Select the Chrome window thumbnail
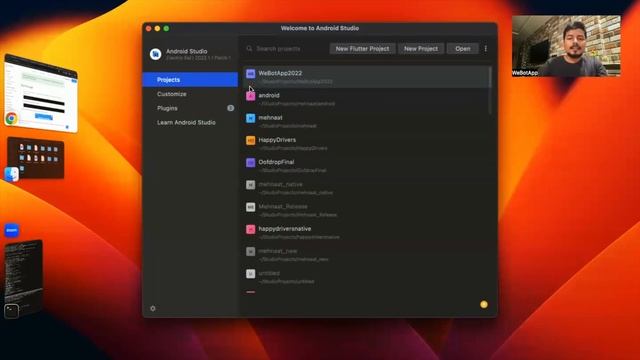Image resolution: width=640 pixels, height=360 pixels. click(41, 92)
